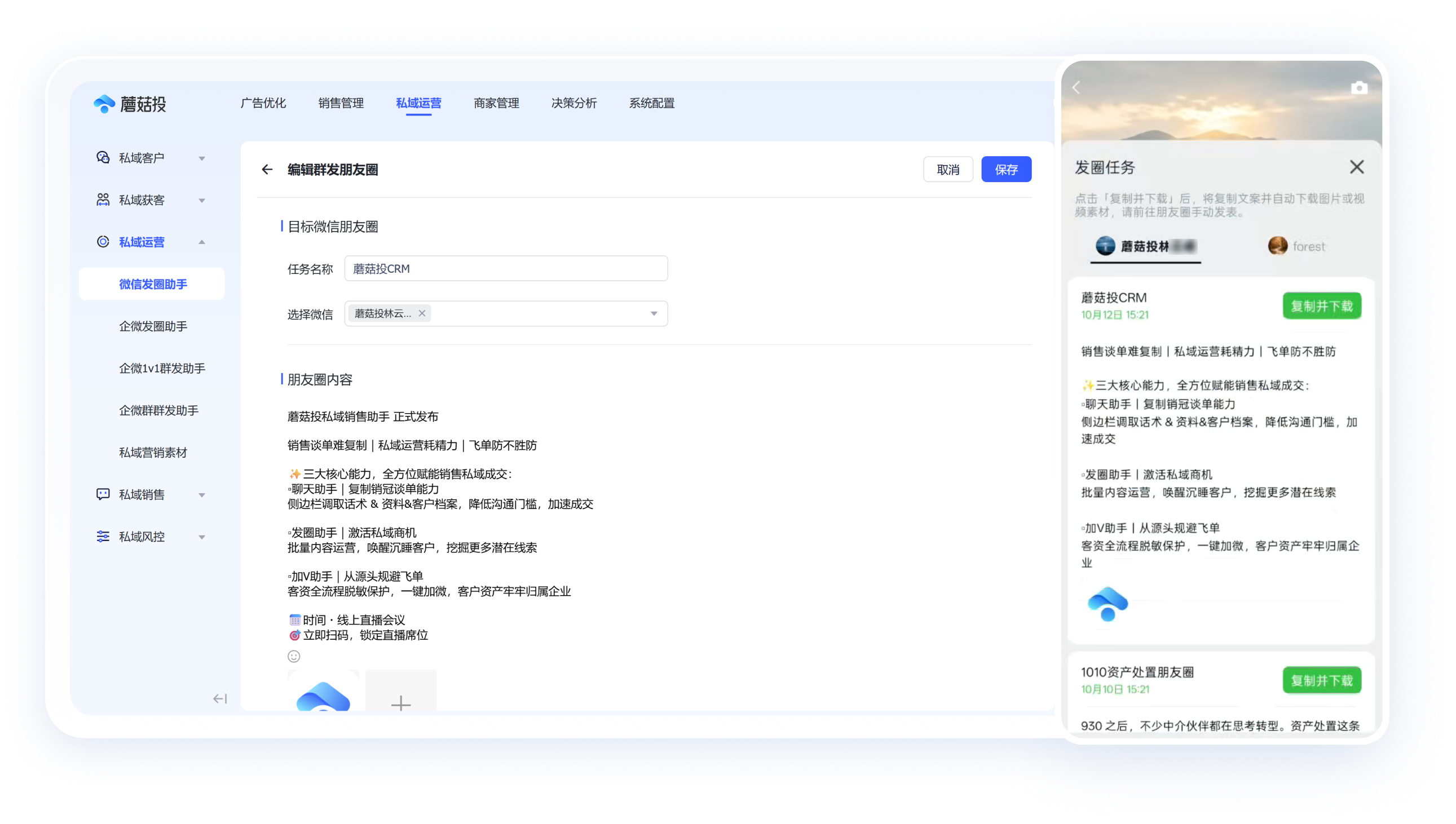Switch to the 商家管理 top tab

coord(496,103)
